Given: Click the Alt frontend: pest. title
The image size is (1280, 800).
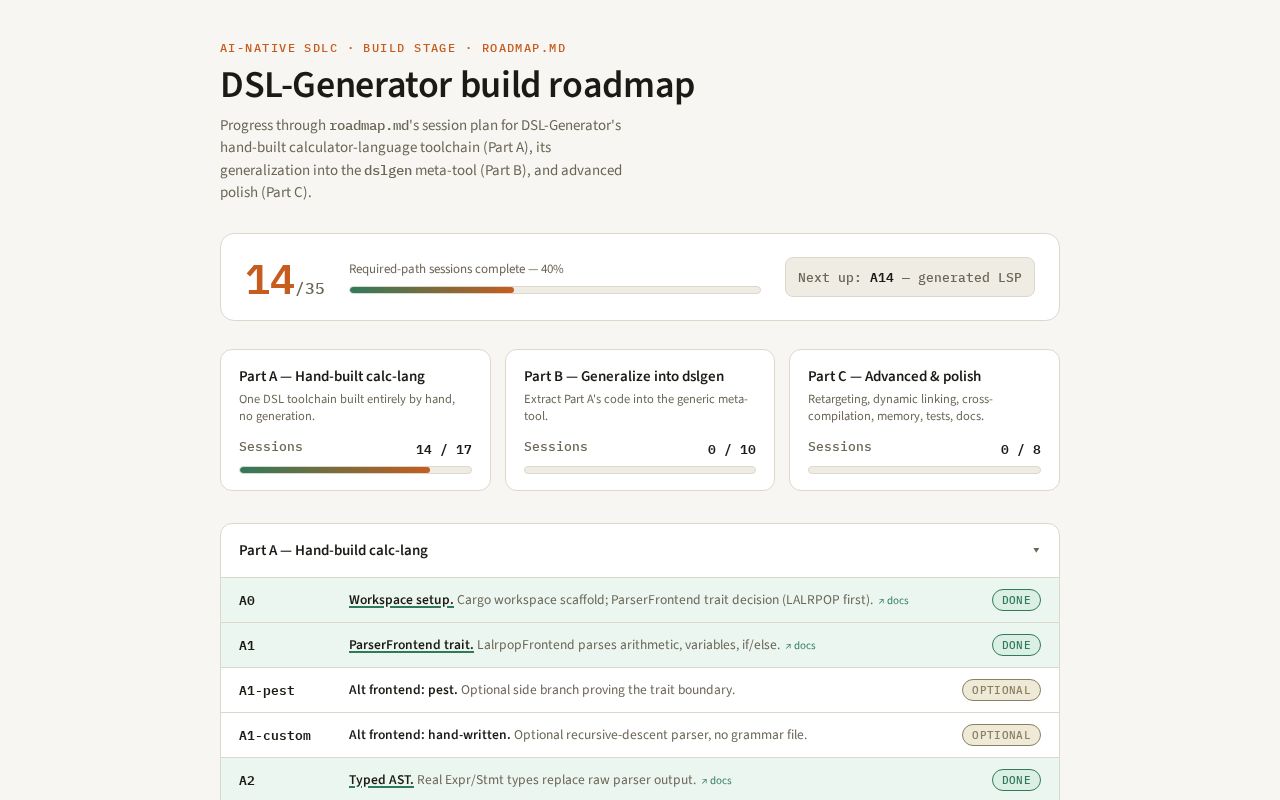Looking at the screenshot, I should coord(403,690).
